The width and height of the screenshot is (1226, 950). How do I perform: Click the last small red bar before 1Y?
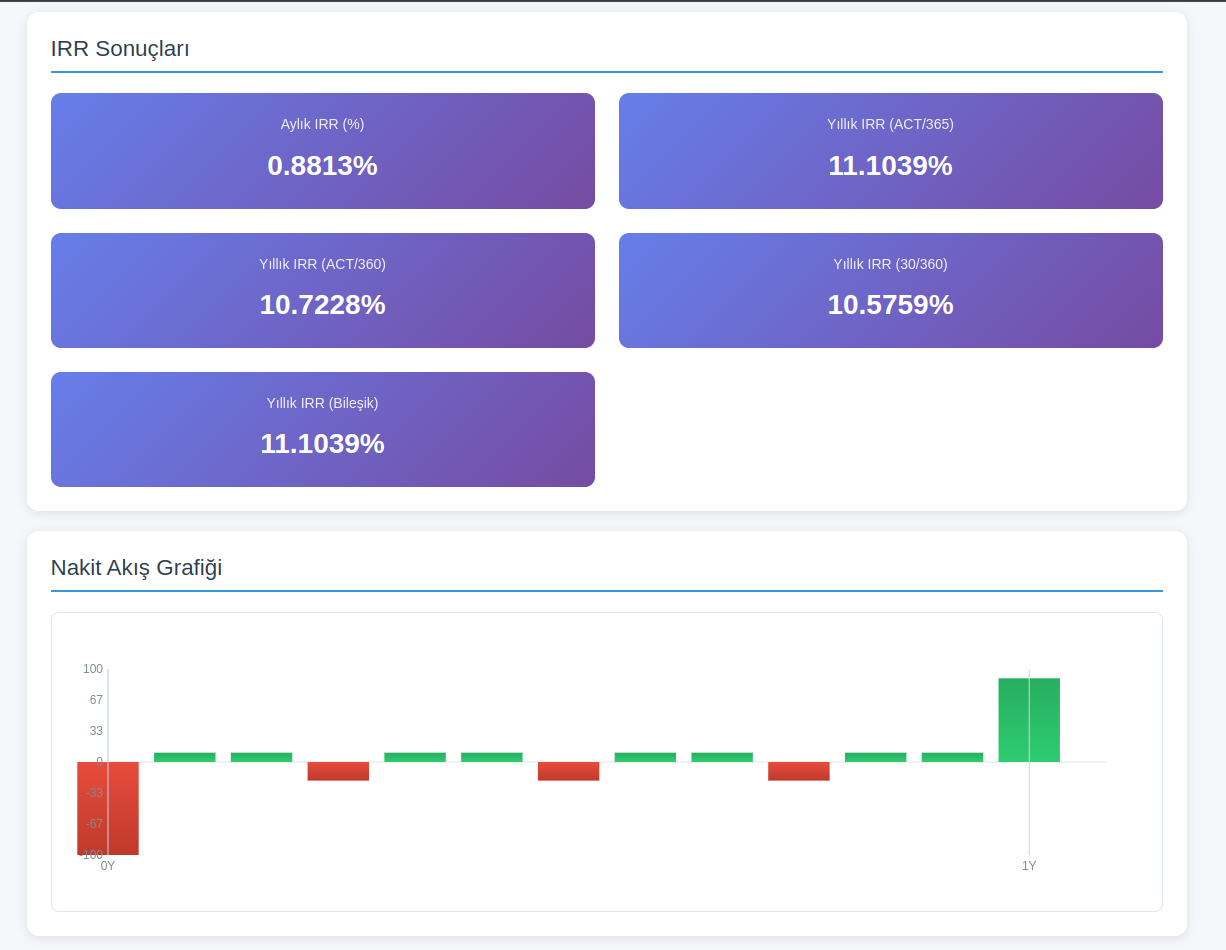(x=799, y=771)
